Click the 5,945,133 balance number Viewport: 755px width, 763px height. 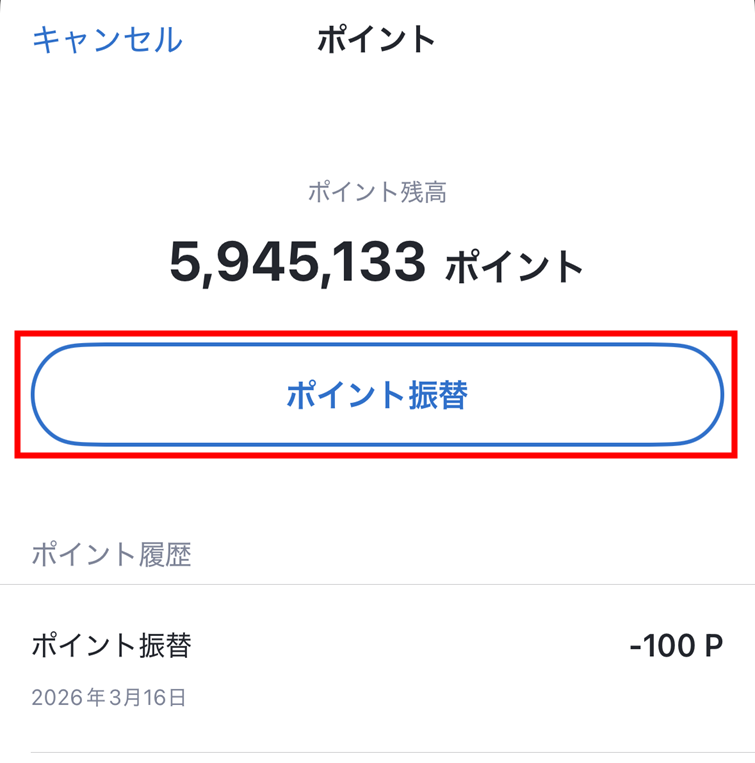[298, 263]
